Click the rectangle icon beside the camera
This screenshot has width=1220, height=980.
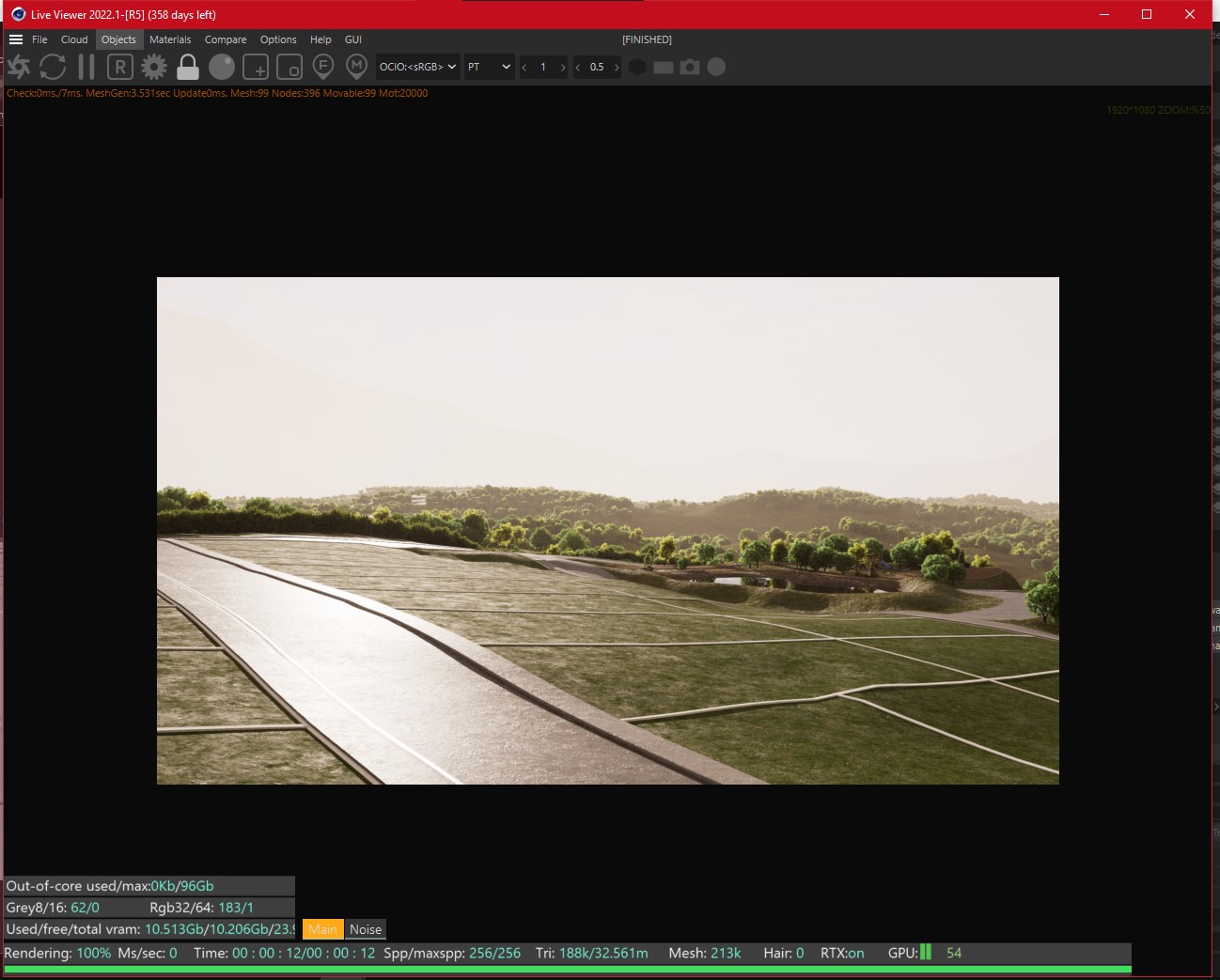click(664, 68)
